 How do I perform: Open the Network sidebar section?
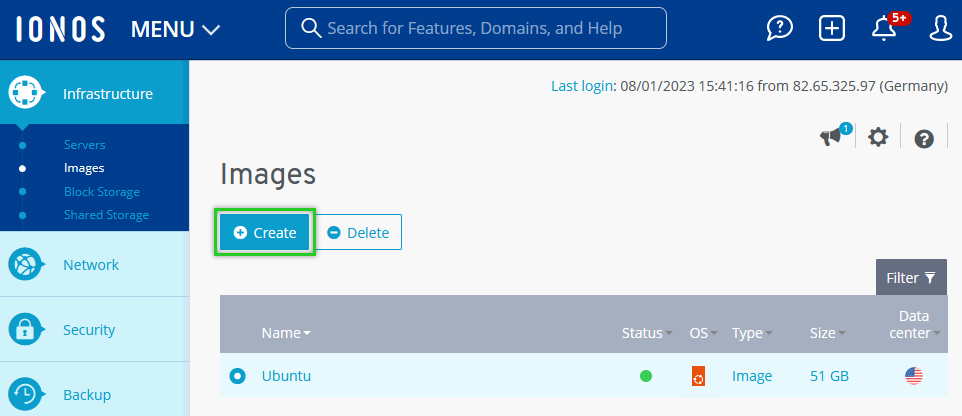tap(91, 265)
